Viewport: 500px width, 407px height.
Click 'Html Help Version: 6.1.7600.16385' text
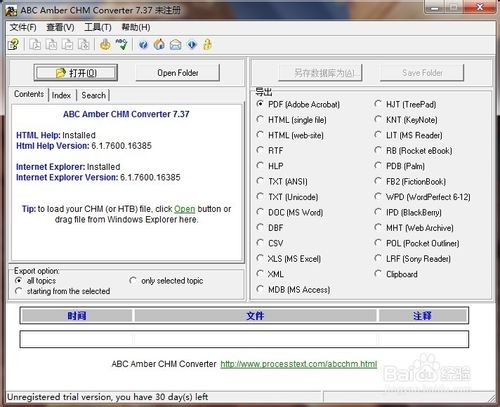pos(84,146)
